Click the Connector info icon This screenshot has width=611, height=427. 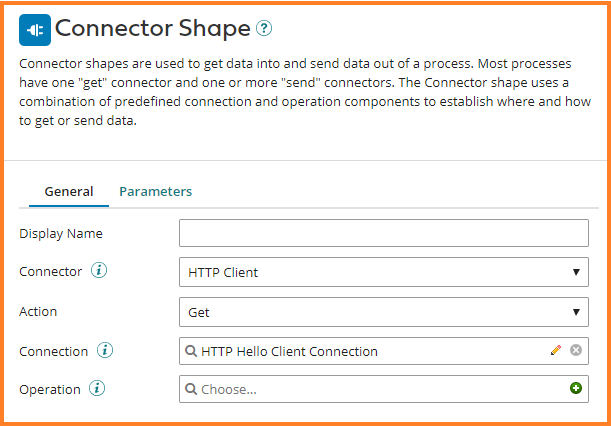pyautogui.click(x=98, y=271)
